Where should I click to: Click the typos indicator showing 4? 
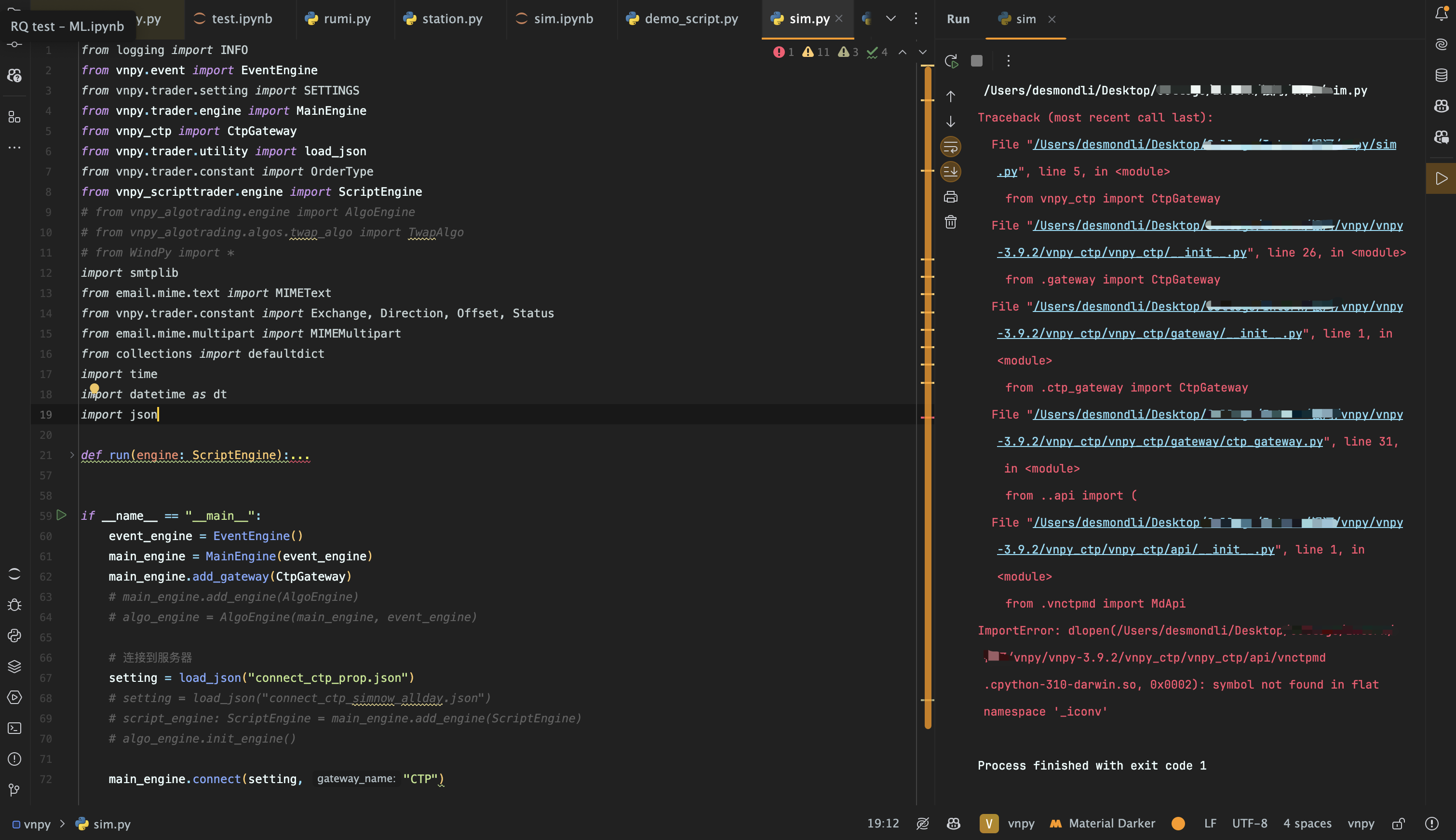coord(877,52)
